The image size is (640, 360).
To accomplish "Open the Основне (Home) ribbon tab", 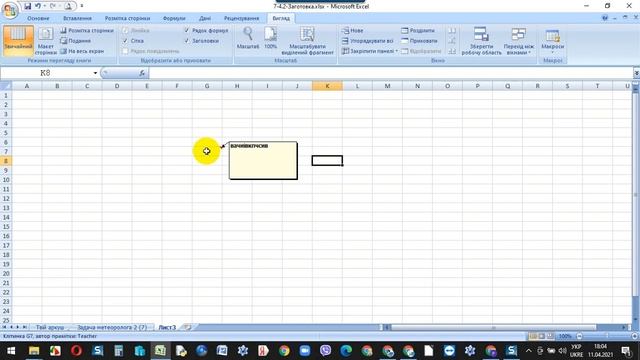I will click(x=38, y=18).
